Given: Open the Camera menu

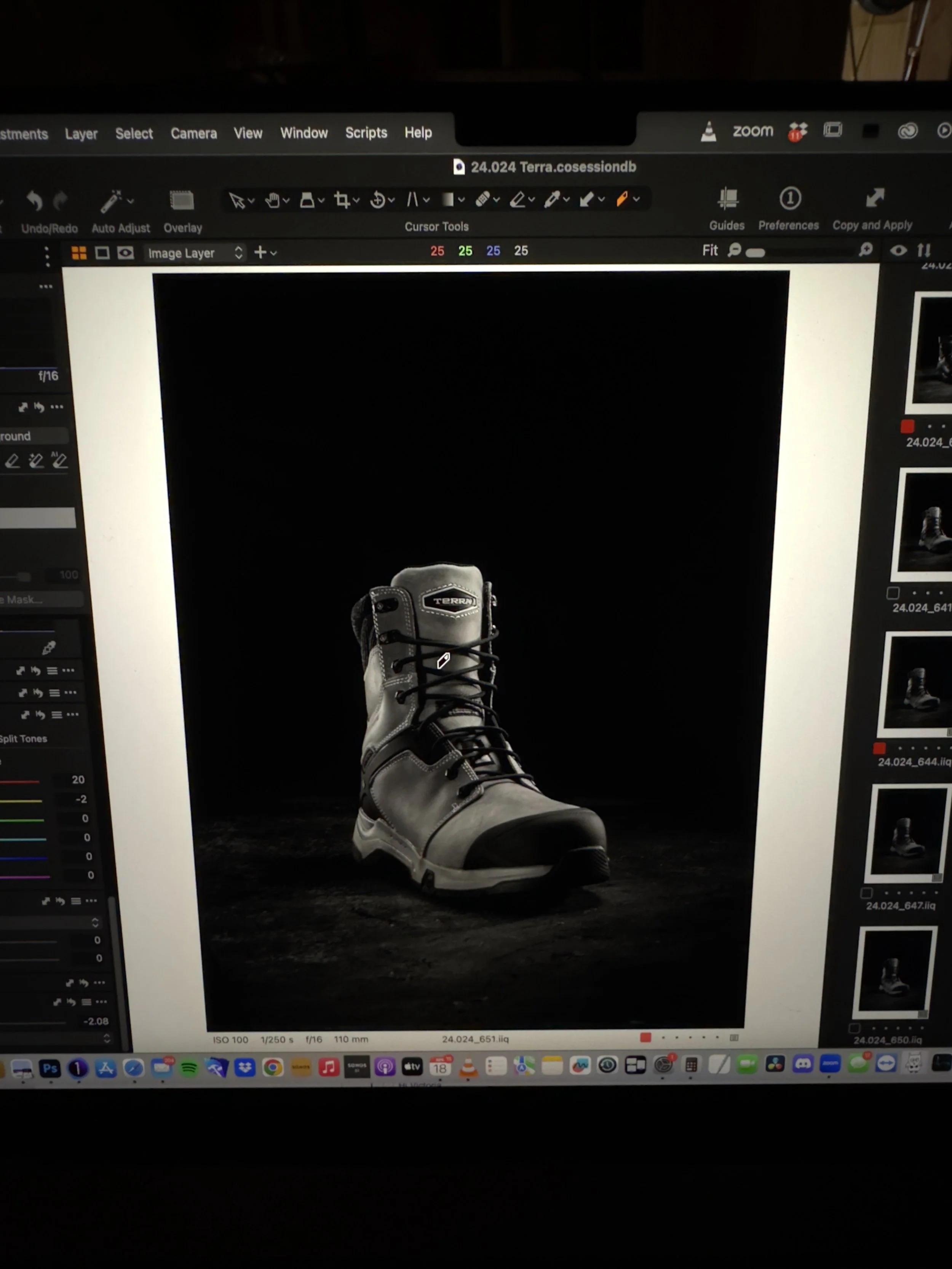Looking at the screenshot, I should tap(193, 134).
